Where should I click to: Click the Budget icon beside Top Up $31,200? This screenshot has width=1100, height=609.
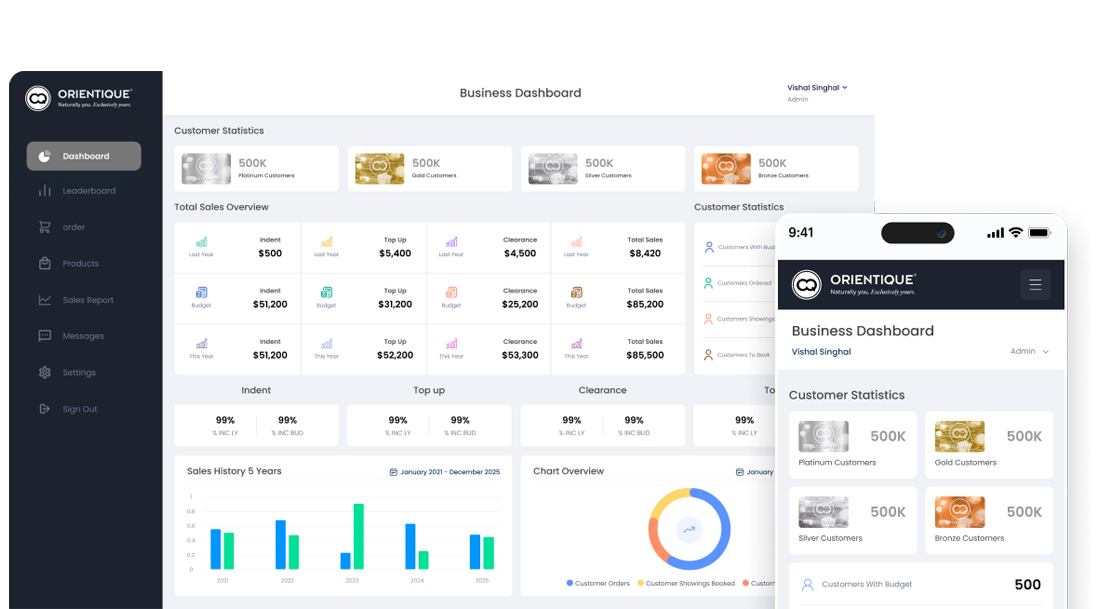click(326, 293)
